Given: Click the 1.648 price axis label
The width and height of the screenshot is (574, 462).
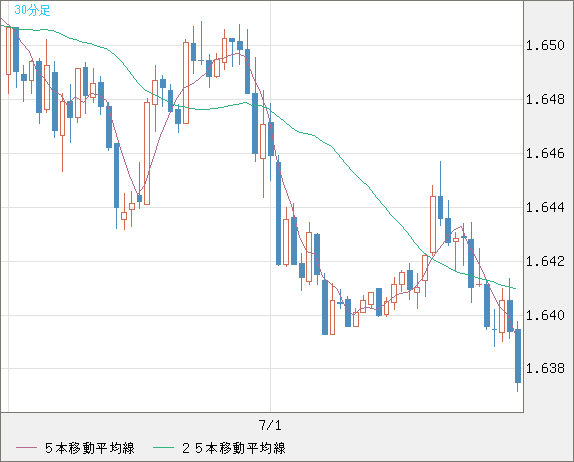Looking at the screenshot, I should (x=545, y=100).
